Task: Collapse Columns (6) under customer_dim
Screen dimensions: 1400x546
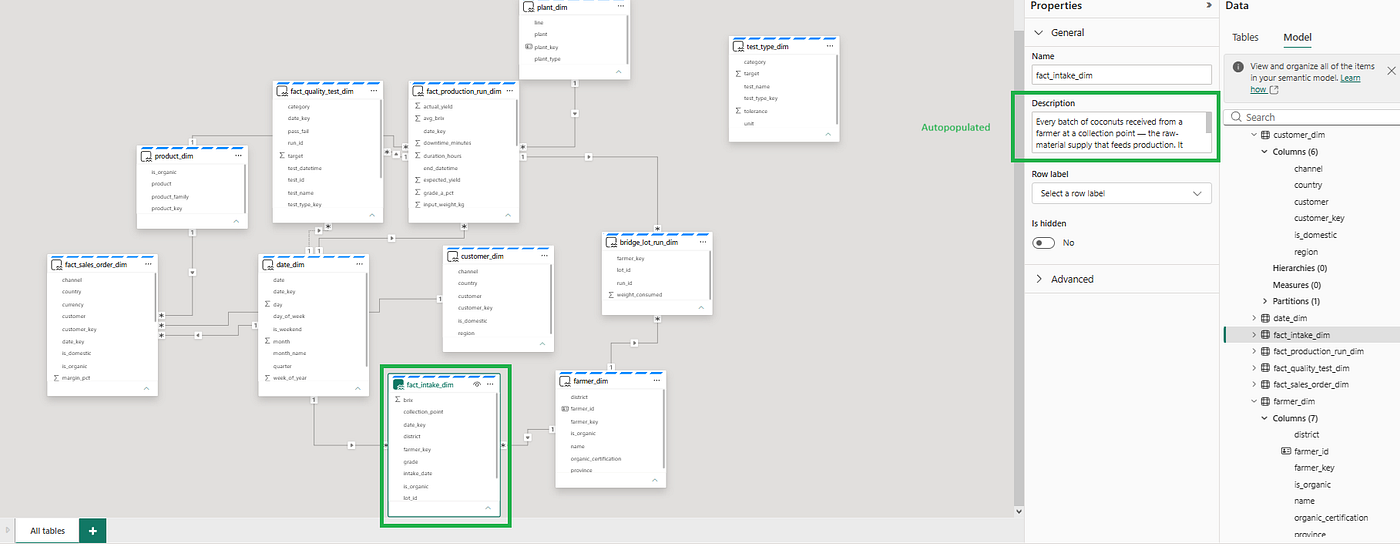Action: pos(1264,152)
